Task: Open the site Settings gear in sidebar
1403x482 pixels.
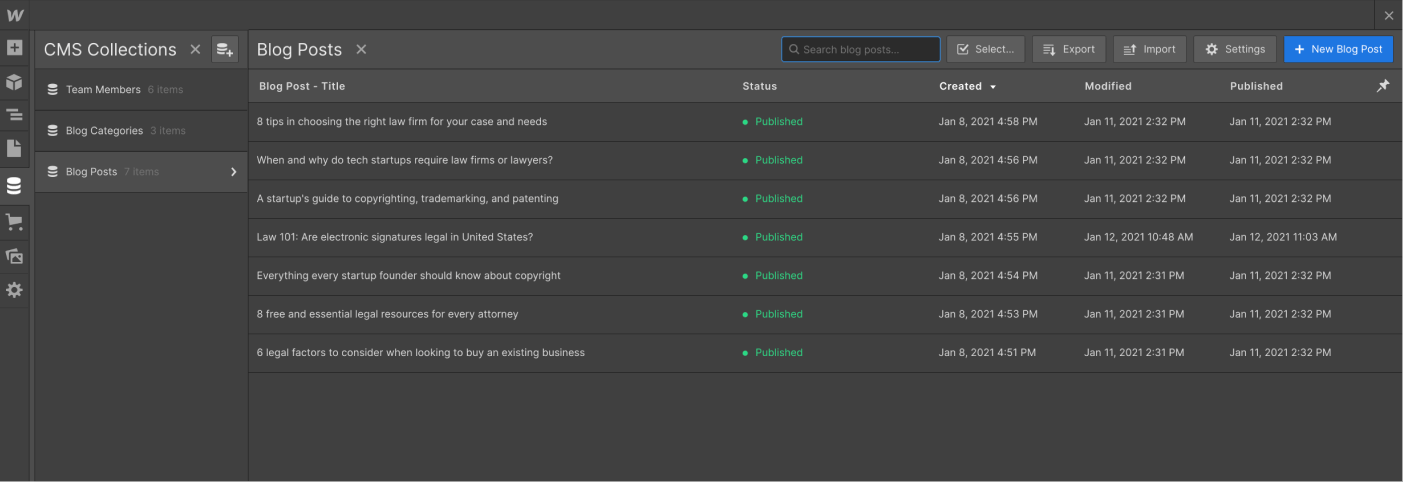Action: [x=15, y=290]
